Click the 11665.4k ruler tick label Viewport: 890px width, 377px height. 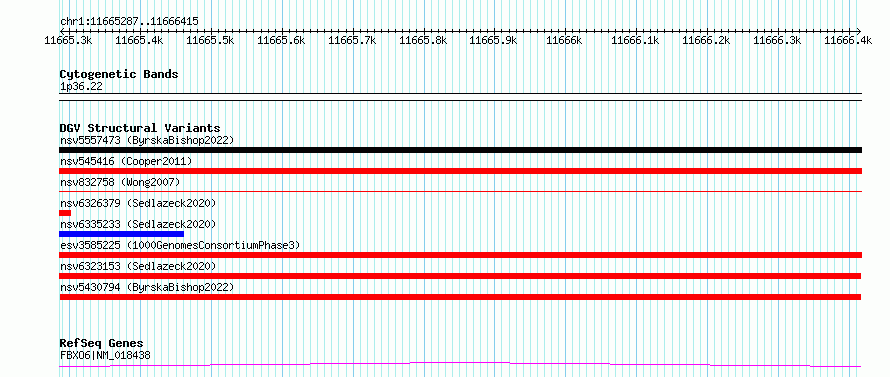coord(139,40)
